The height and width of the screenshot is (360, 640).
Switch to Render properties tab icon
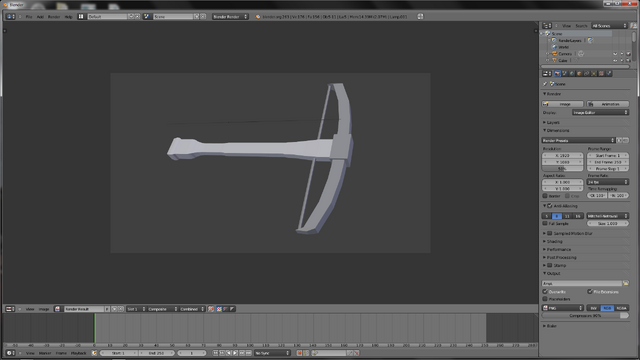point(557,74)
